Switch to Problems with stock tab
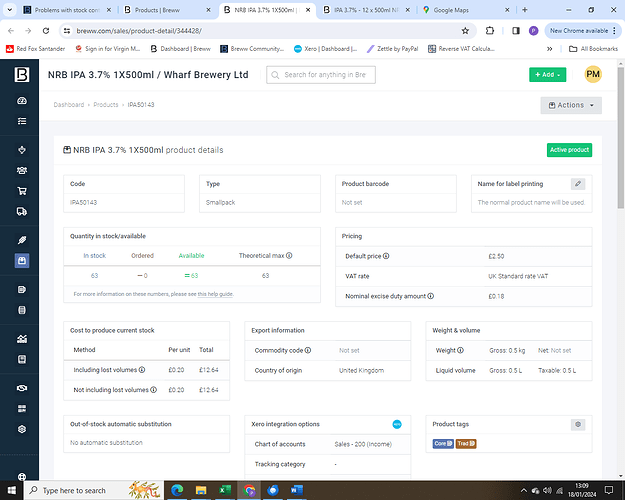 pos(67,10)
